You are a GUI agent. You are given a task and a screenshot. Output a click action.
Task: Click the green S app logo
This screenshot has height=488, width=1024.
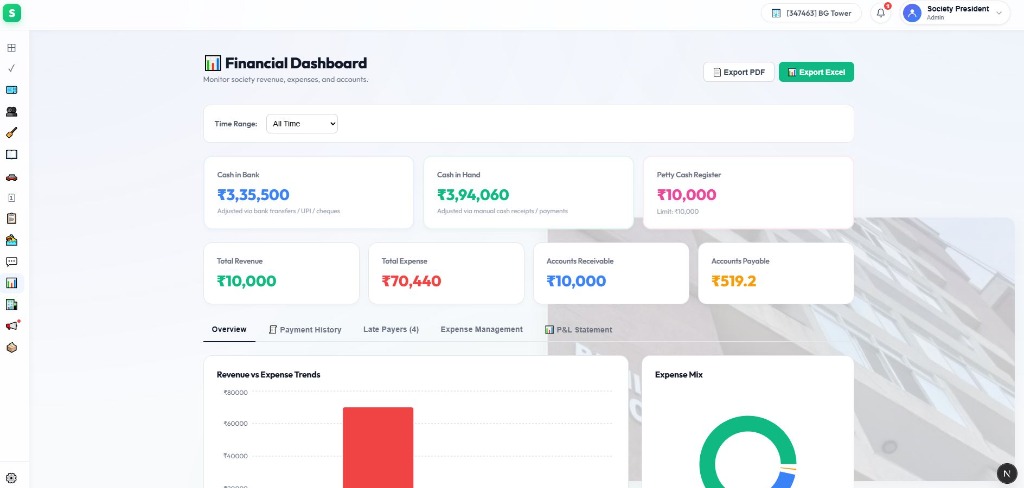(x=11, y=12)
